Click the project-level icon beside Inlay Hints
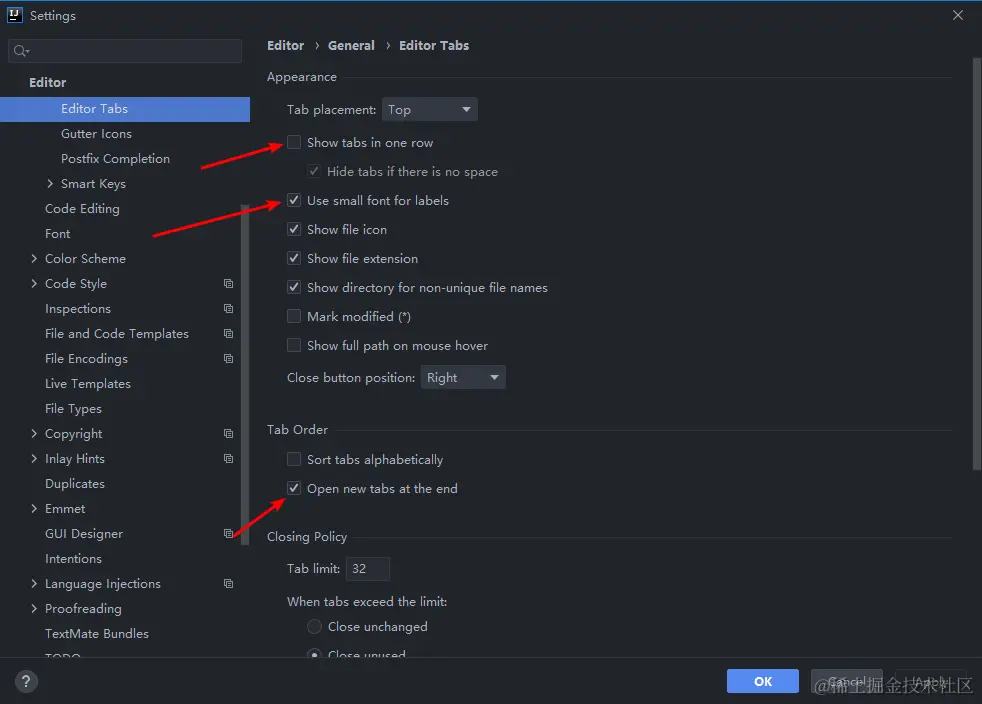The height and width of the screenshot is (704, 982). 229,458
